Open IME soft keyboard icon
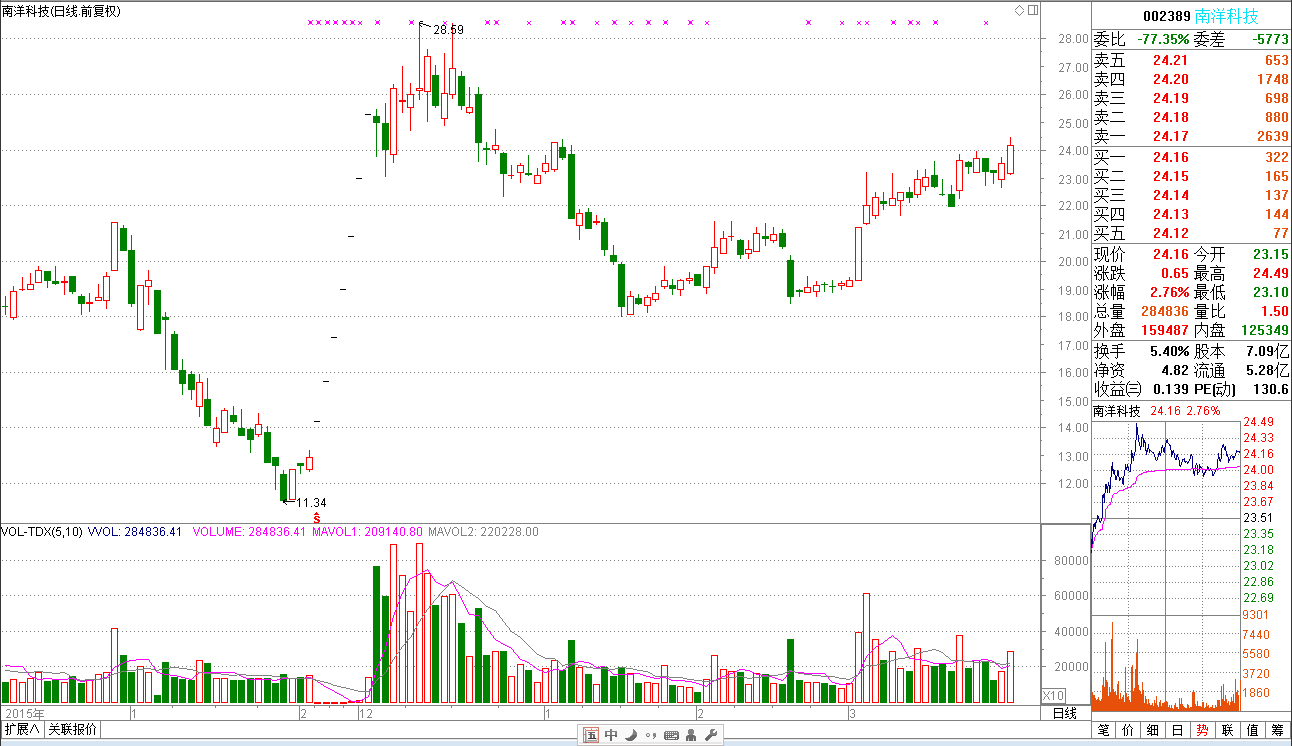This screenshot has width=1292, height=746. 671,736
